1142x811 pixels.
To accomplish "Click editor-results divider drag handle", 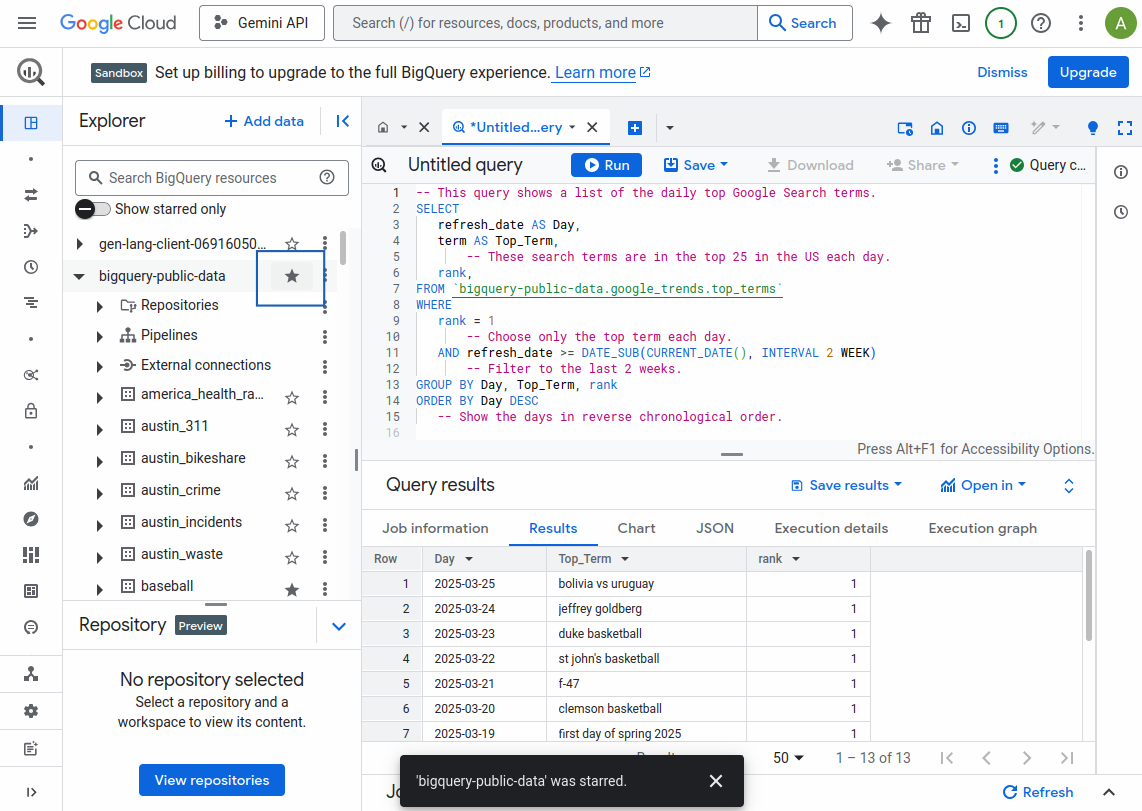I will pyautogui.click(x=732, y=454).
